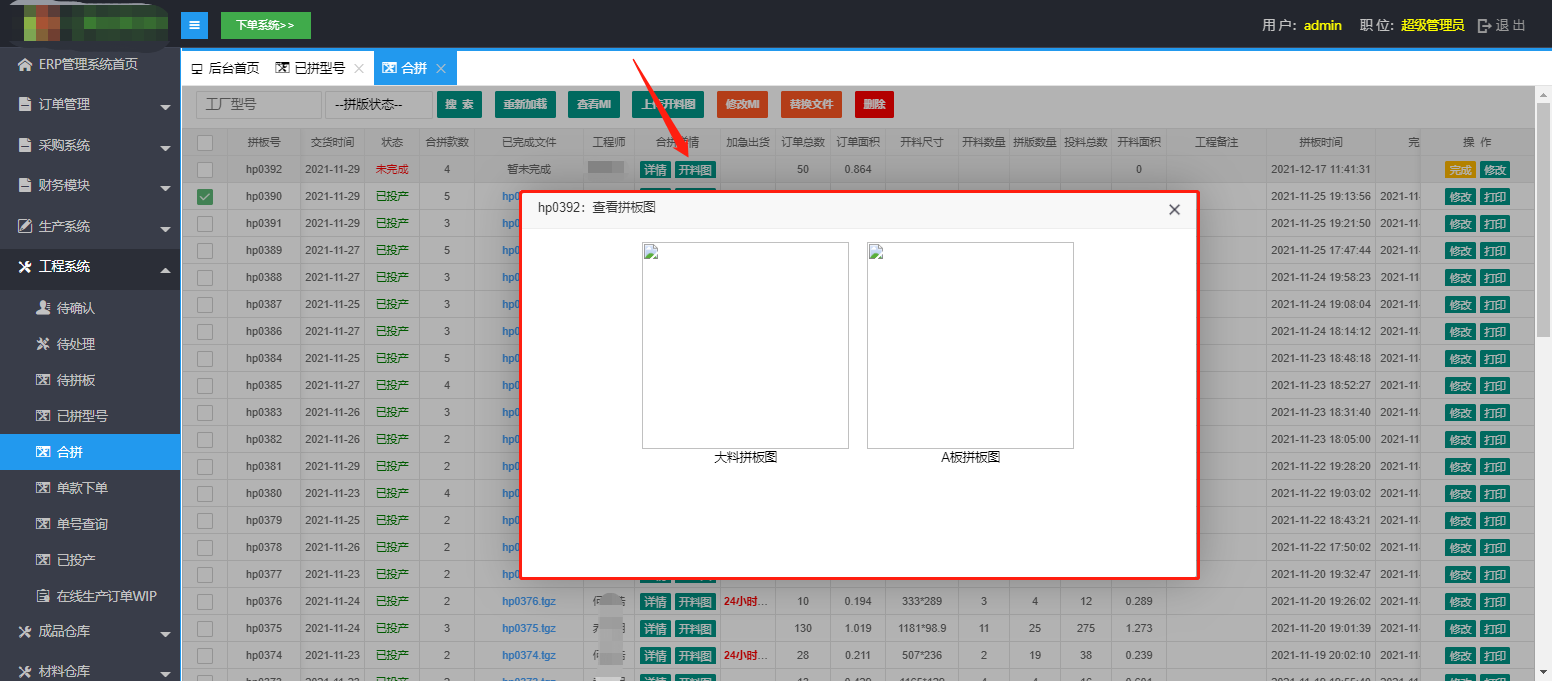
Task: Open 待确认 in the sidebar
Action: [x=76, y=308]
